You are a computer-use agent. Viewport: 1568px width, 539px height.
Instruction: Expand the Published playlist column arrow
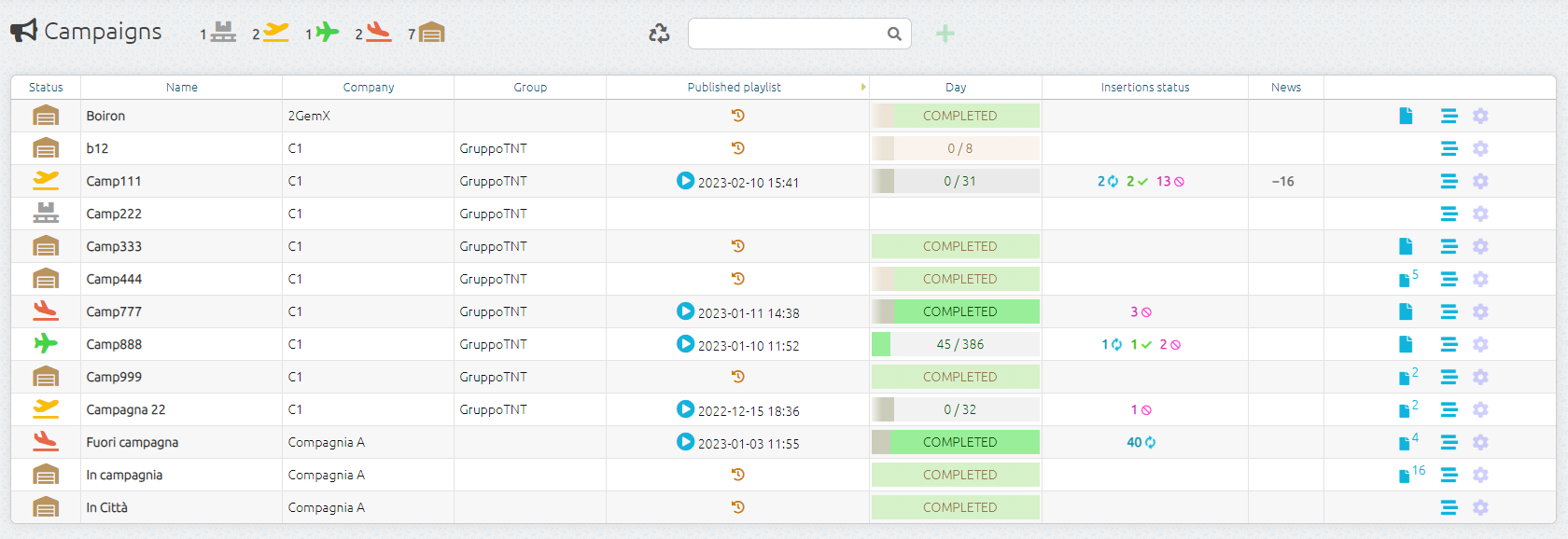click(x=863, y=87)
